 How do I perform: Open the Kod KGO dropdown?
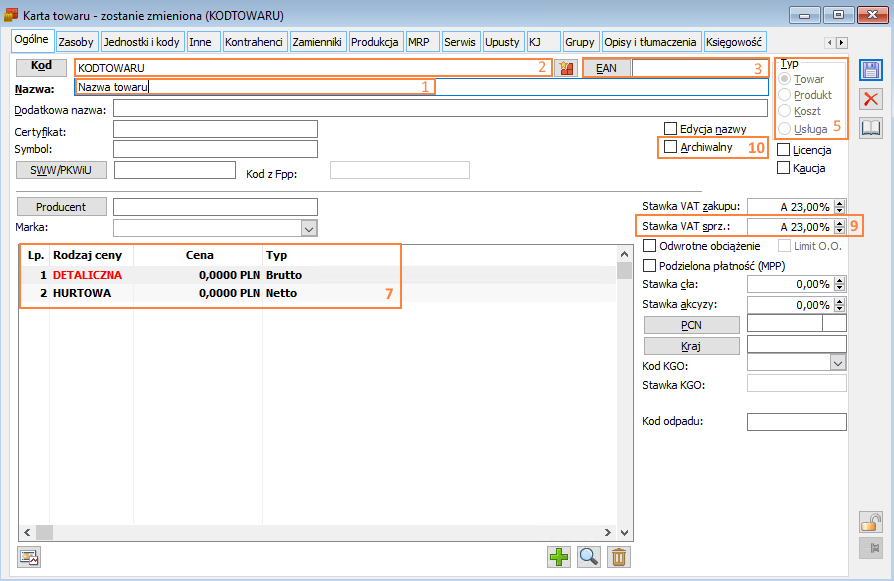[x=838, y=364]
